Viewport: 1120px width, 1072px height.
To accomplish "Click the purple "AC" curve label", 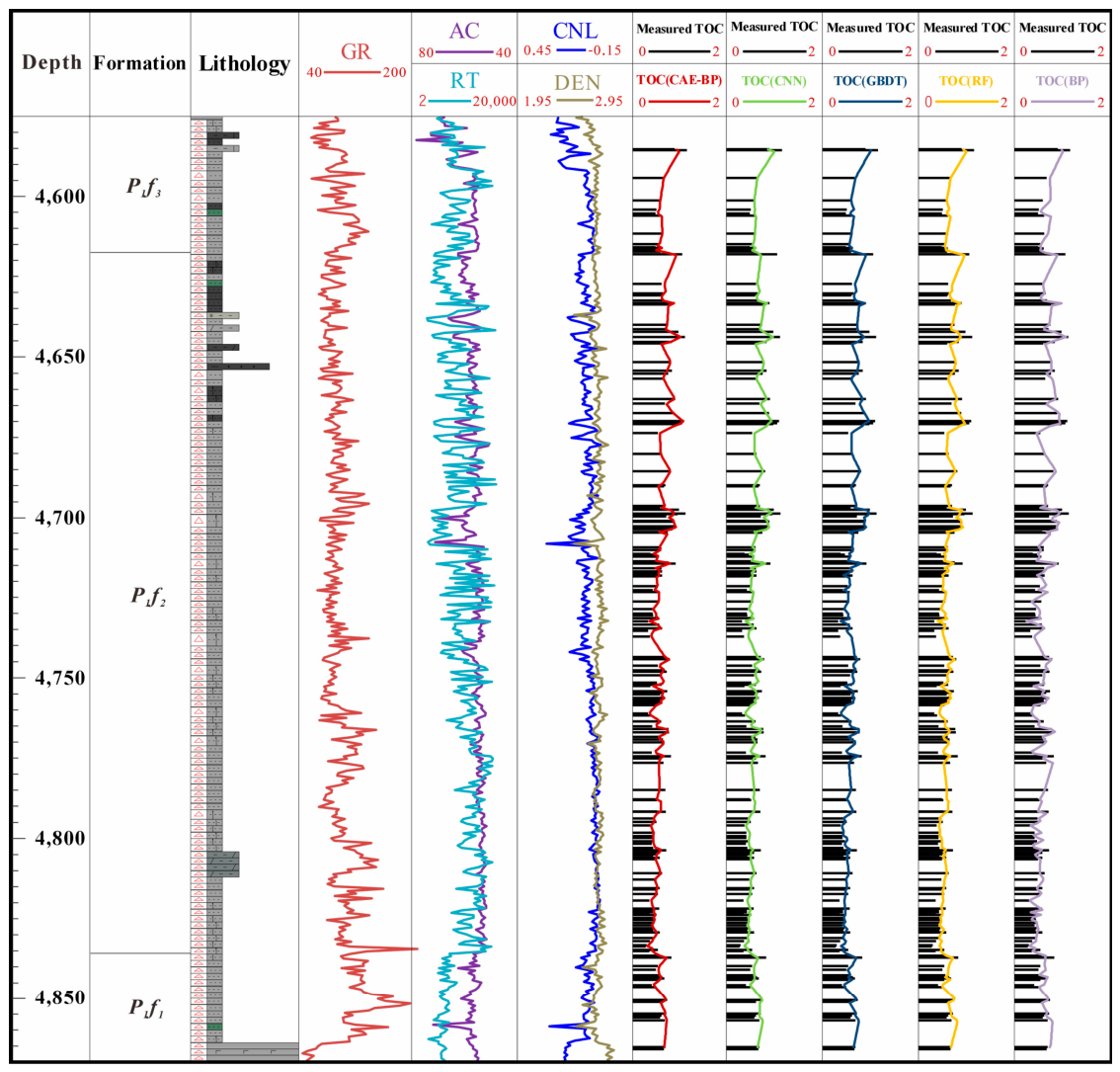I will coord(464,31).
